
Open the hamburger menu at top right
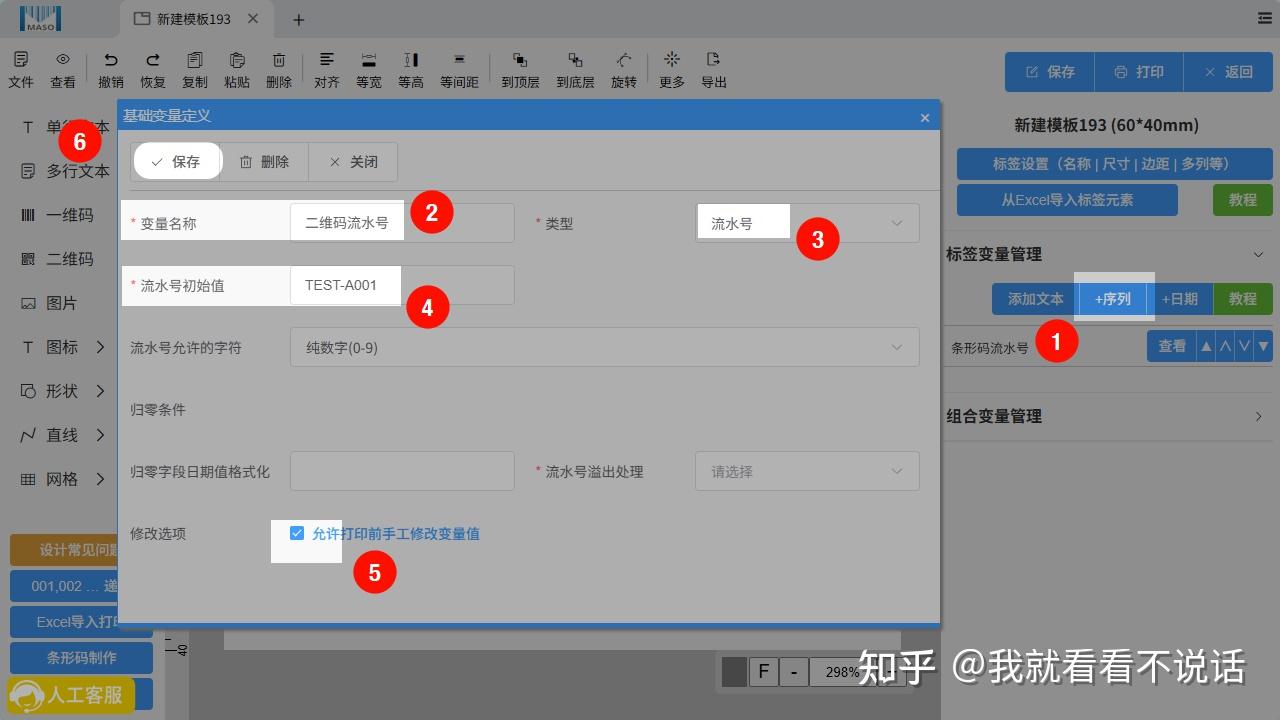tap(1265, 19)
